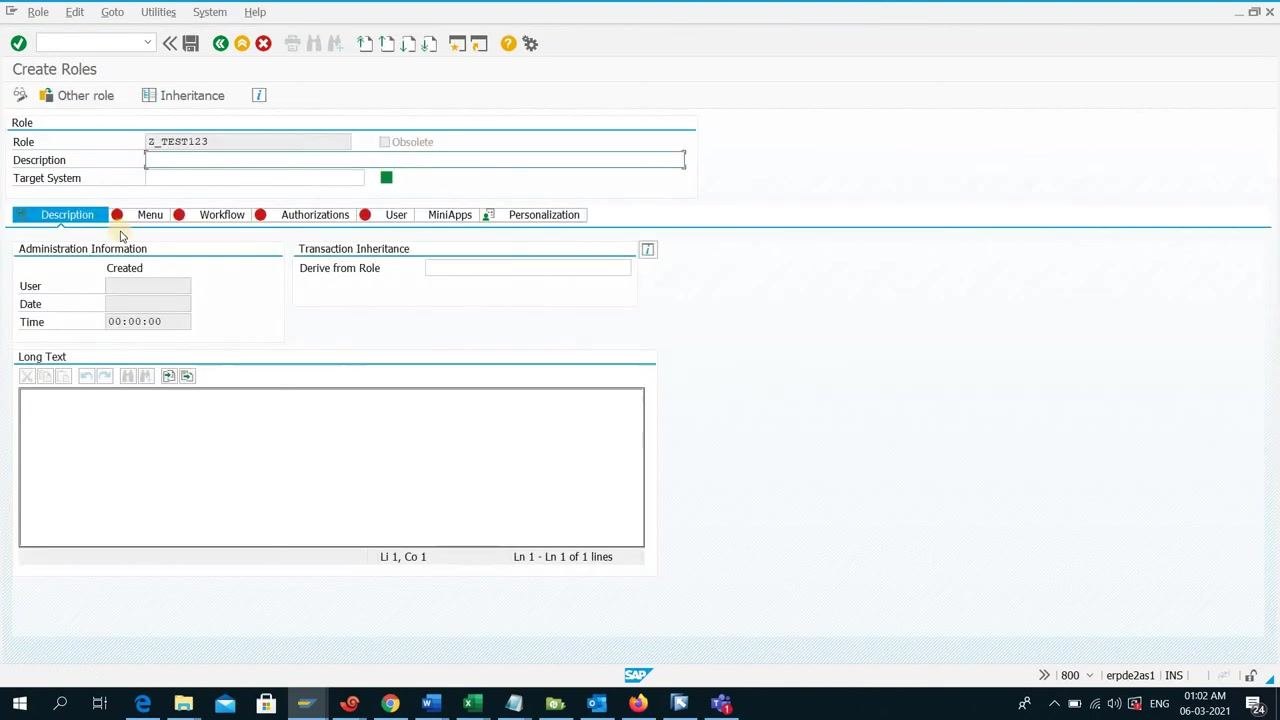The height and width of the screenshot is (720, 1280).
Task: Open the Role menu
Action: coord(38,12)
